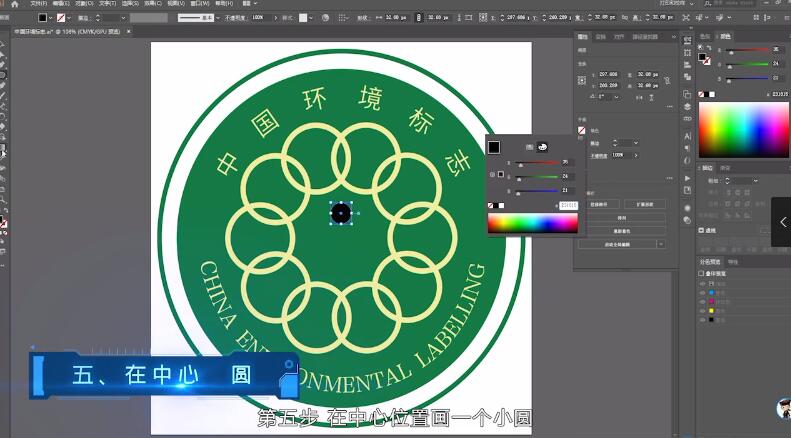Open the Actions play icon in panel dock
Image resolution: width=791 pixels, height=438 pixels.
click(687, 178)
